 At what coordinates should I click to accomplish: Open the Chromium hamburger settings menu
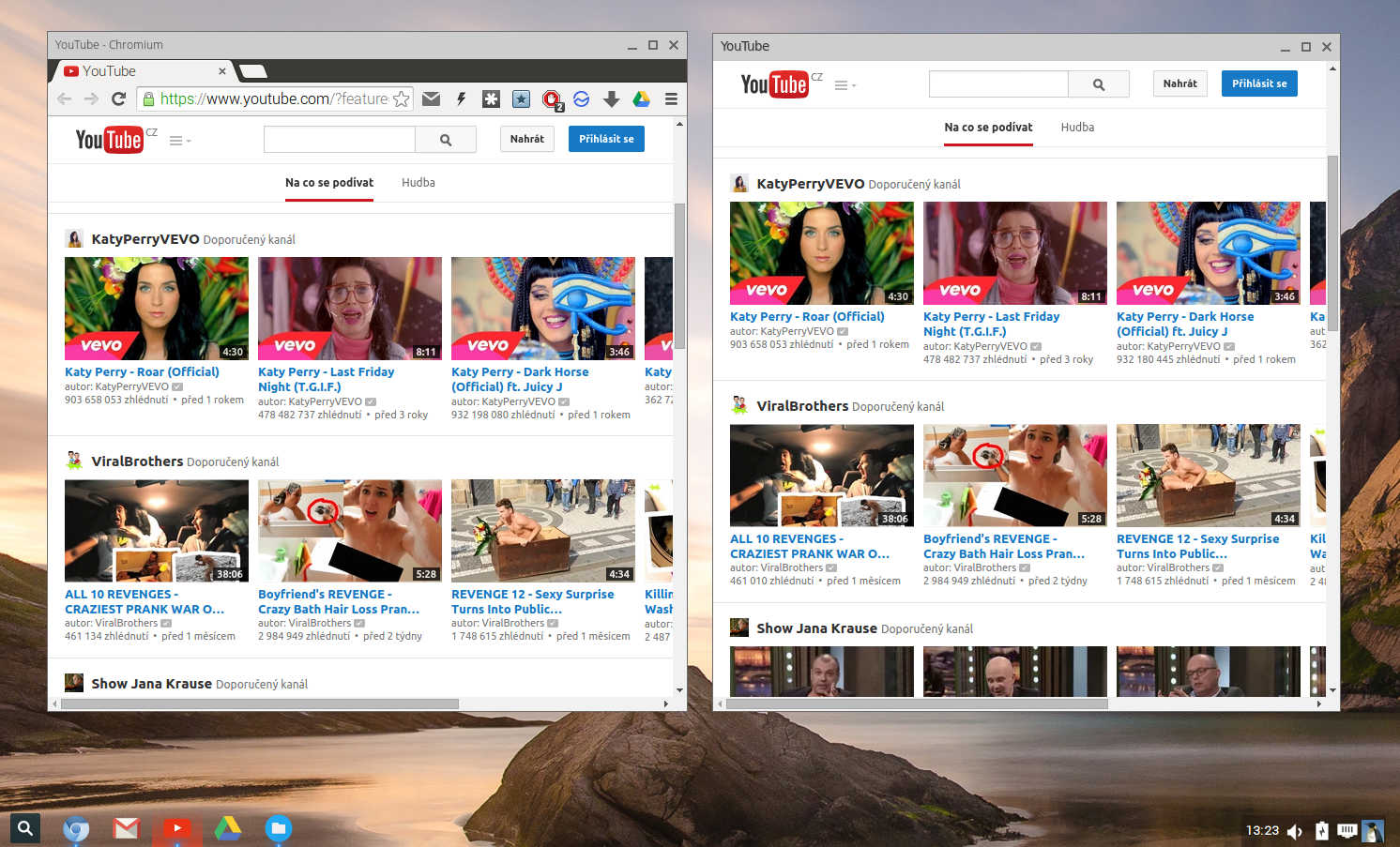click(x=671, y=98)
